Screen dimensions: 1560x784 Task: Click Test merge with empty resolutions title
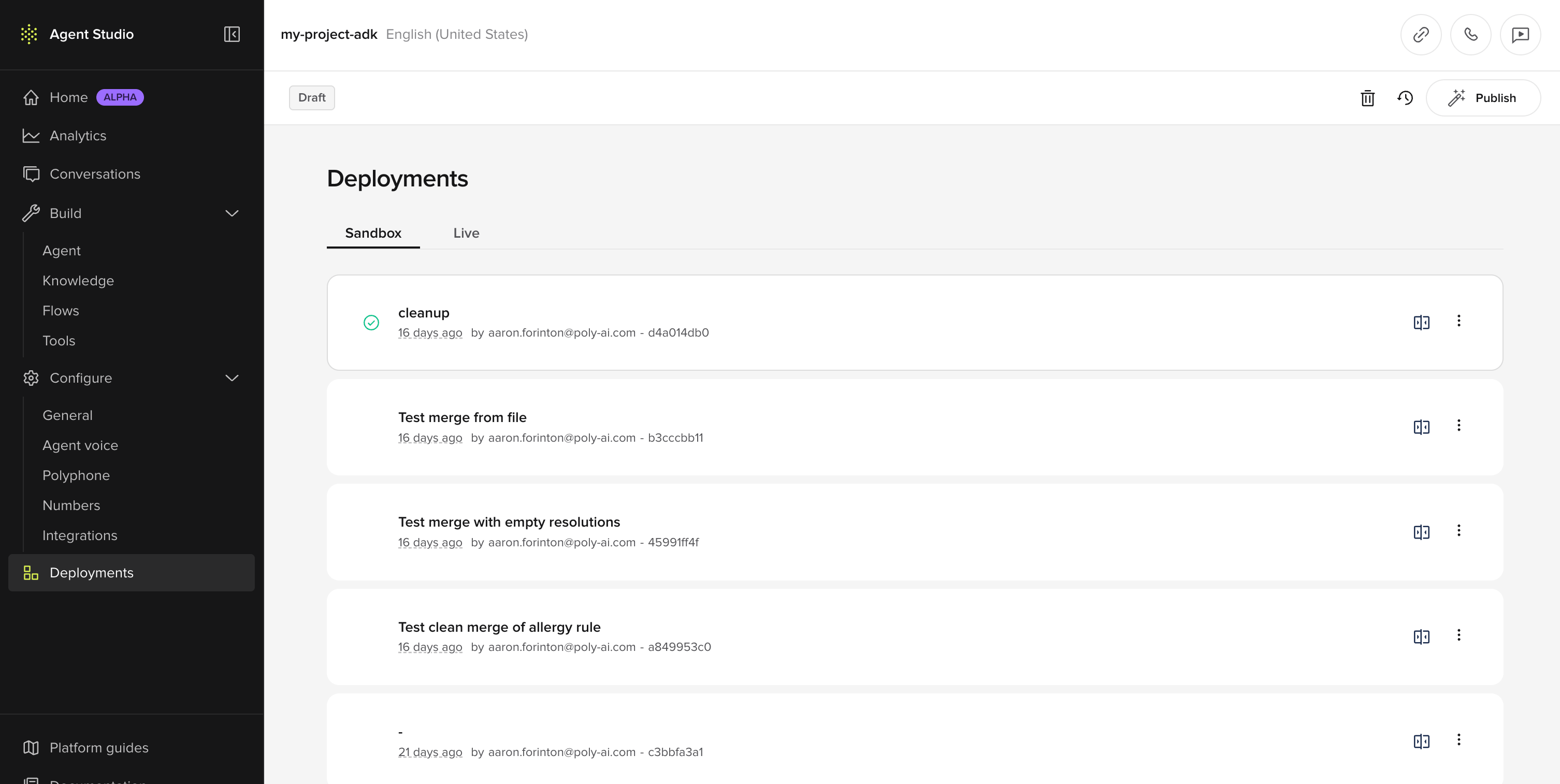[x=509, y=522]
